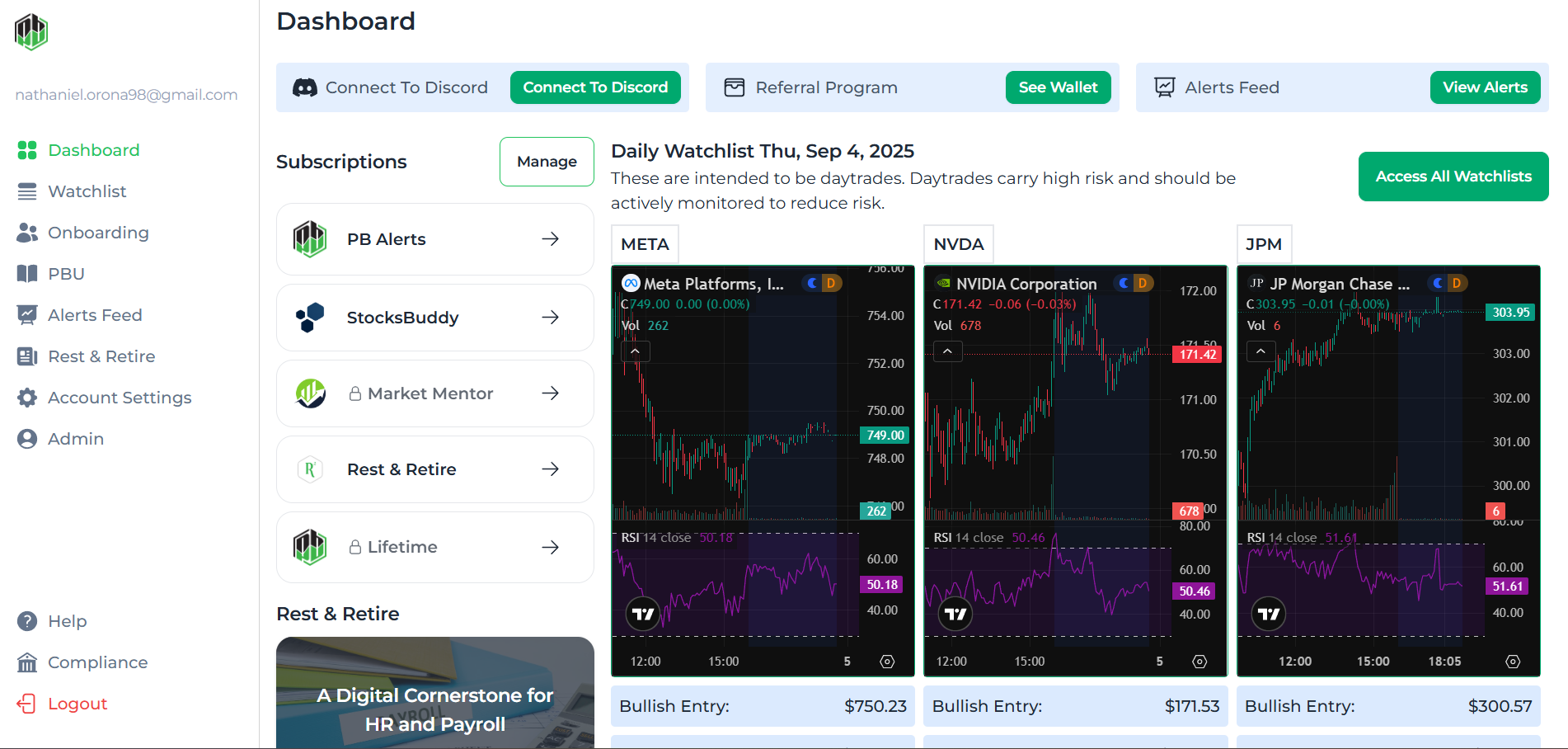Click the account email nathaniel.orona98@gmail.com
The image size is (1568, 749).
pyautogui.click(x=126, y=95)
